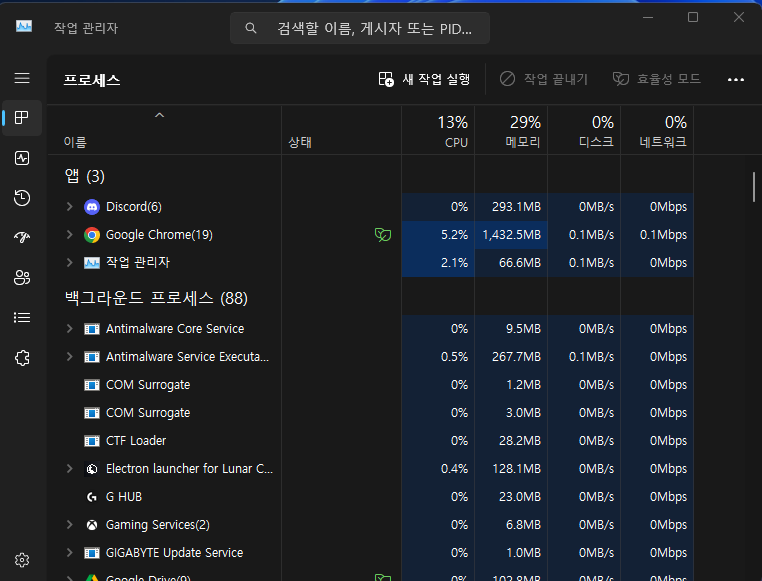Select the CTF Loader process name
The width and height of the screenshot is (762, 581).
point(136,441)
